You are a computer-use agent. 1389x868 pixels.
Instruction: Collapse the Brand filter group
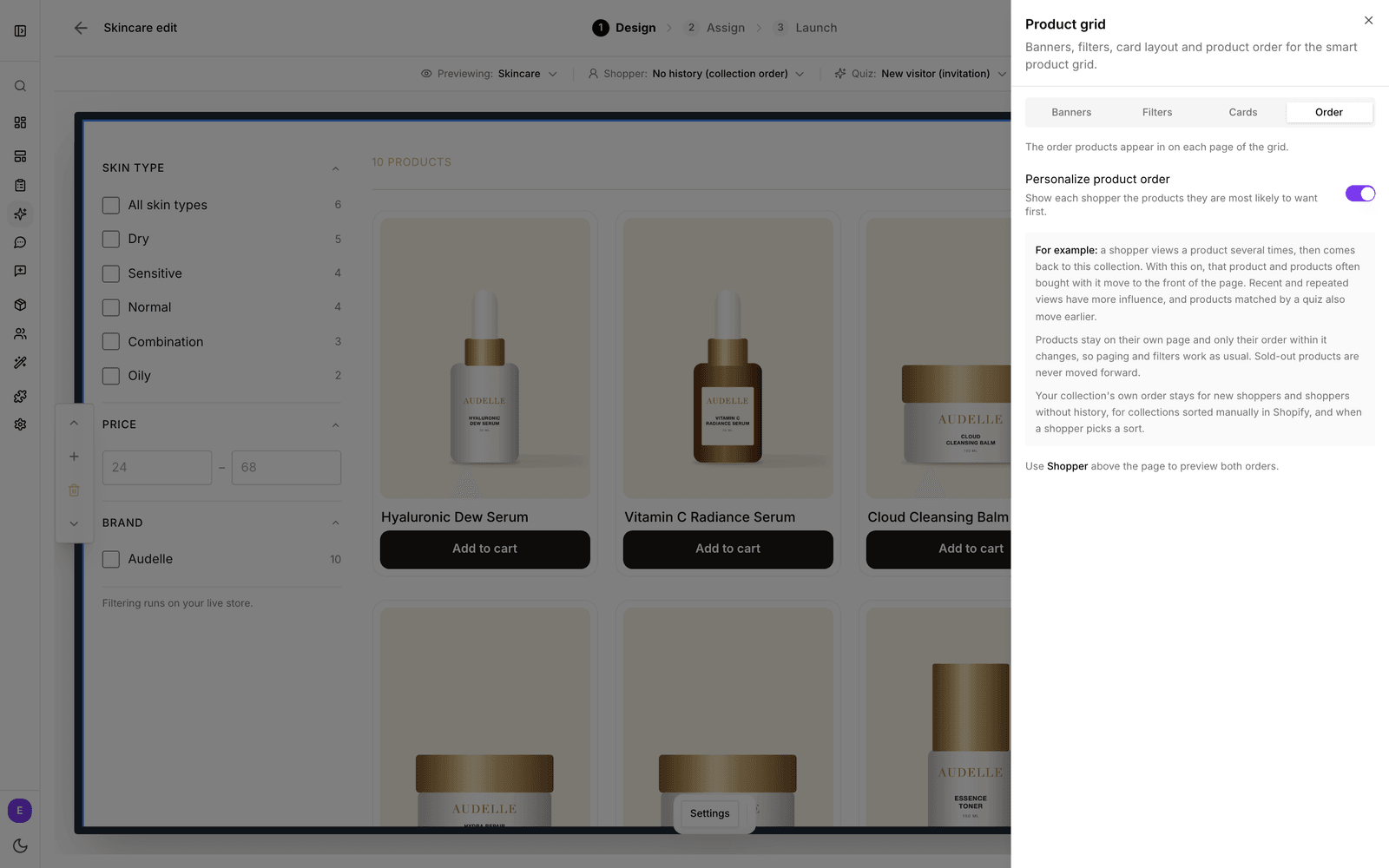(x=335, y=523)
